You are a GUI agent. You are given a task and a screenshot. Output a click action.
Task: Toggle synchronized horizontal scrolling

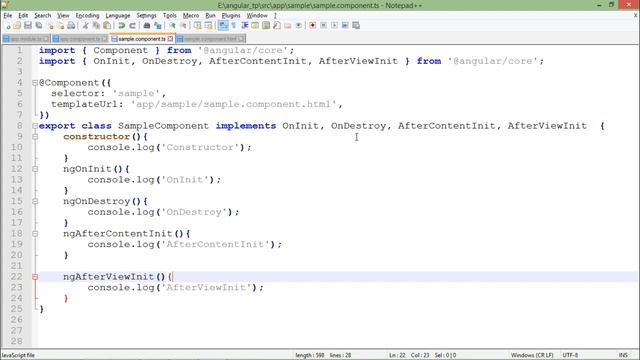click(209, 25)
